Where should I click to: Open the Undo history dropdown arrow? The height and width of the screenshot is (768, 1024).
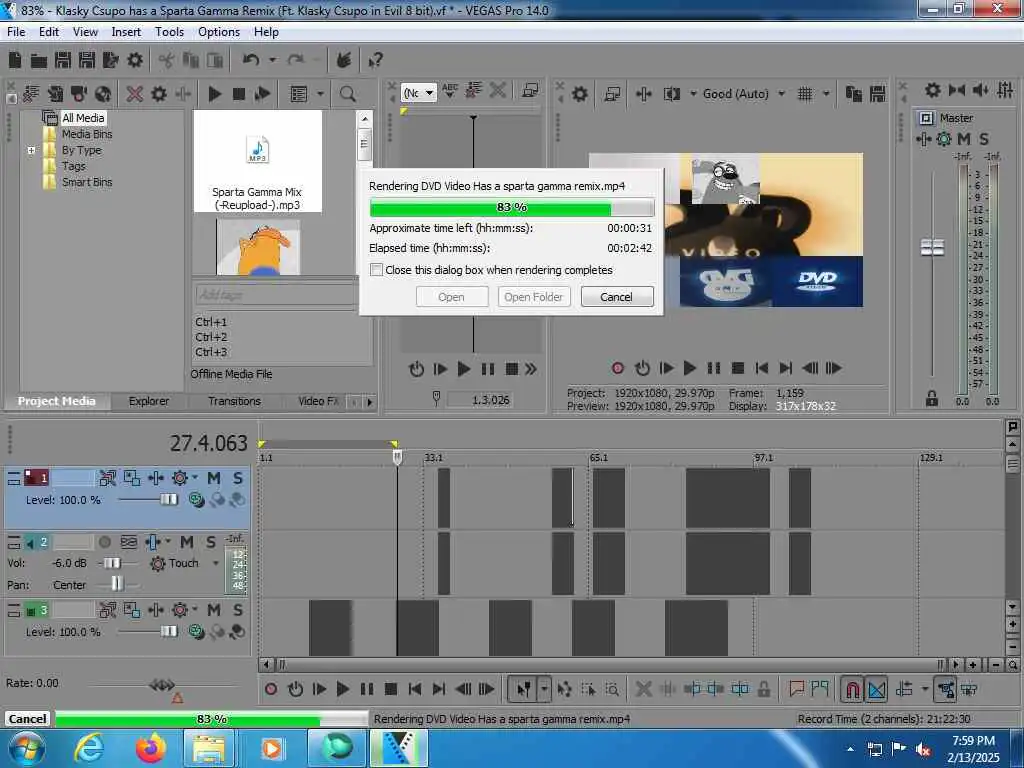click(272, 60)
